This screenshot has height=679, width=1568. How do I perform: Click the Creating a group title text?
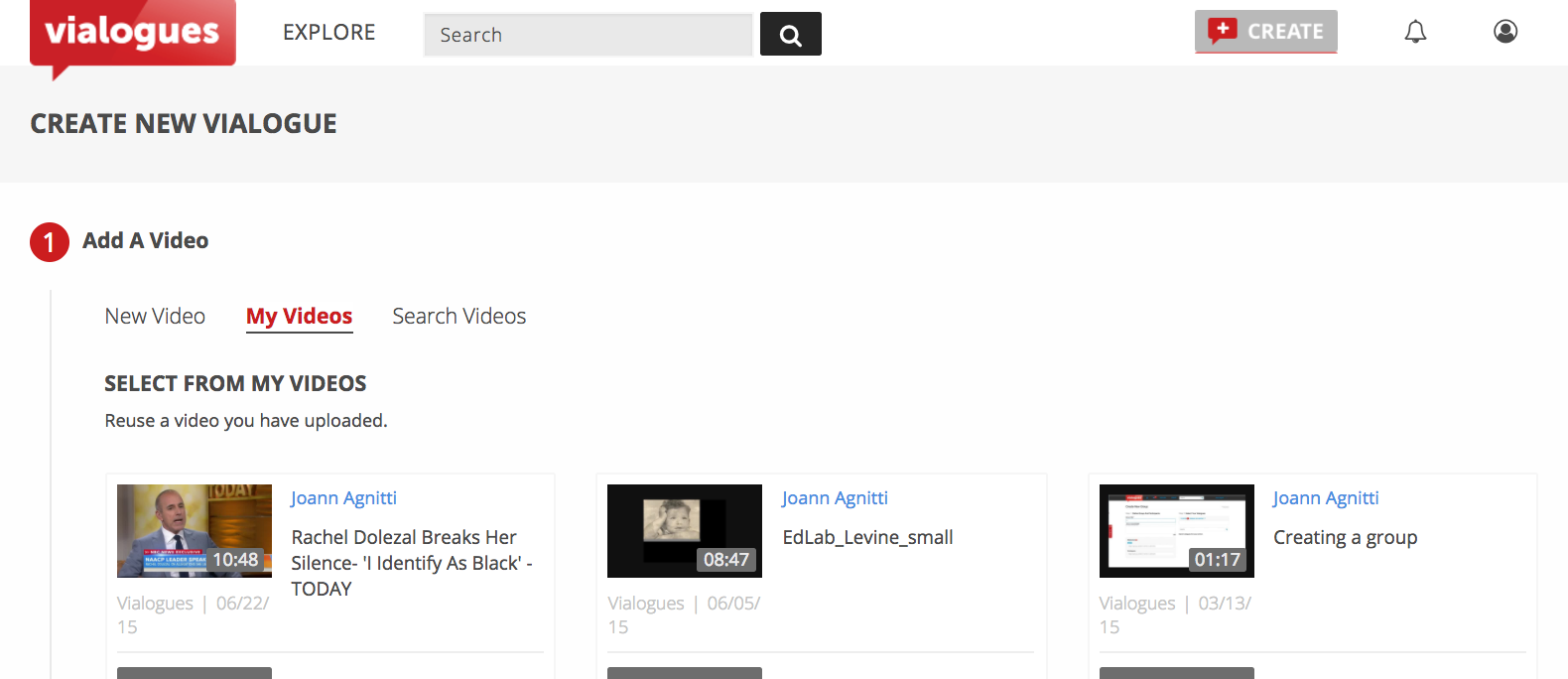[1346, 537]
